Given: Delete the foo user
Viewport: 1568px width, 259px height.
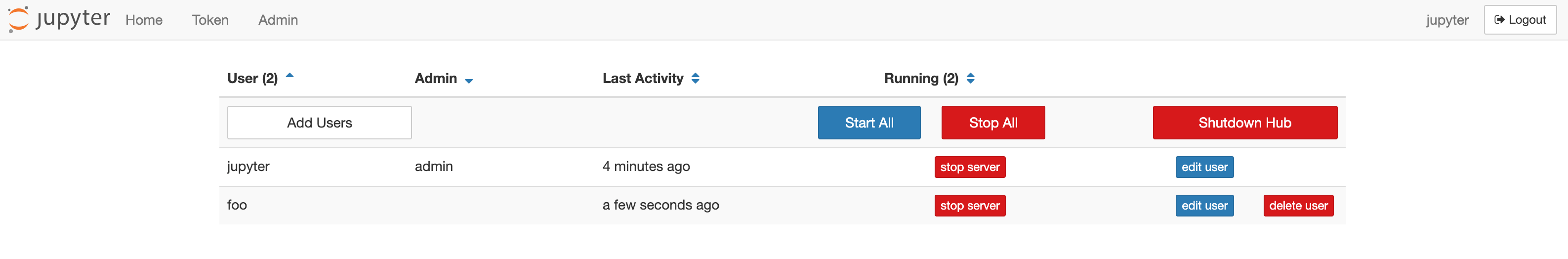Looking at the screenshot, I should click(1298, 206).
